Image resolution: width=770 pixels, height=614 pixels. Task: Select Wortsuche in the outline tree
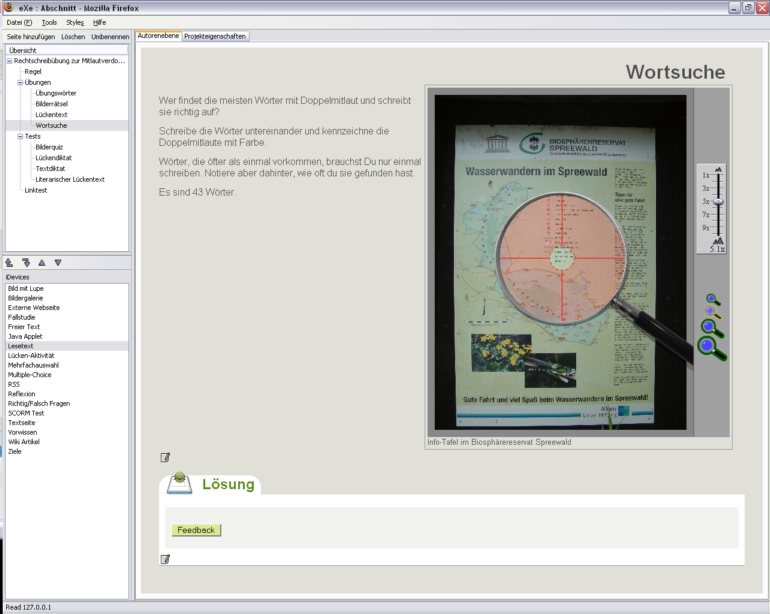point(51,126)
